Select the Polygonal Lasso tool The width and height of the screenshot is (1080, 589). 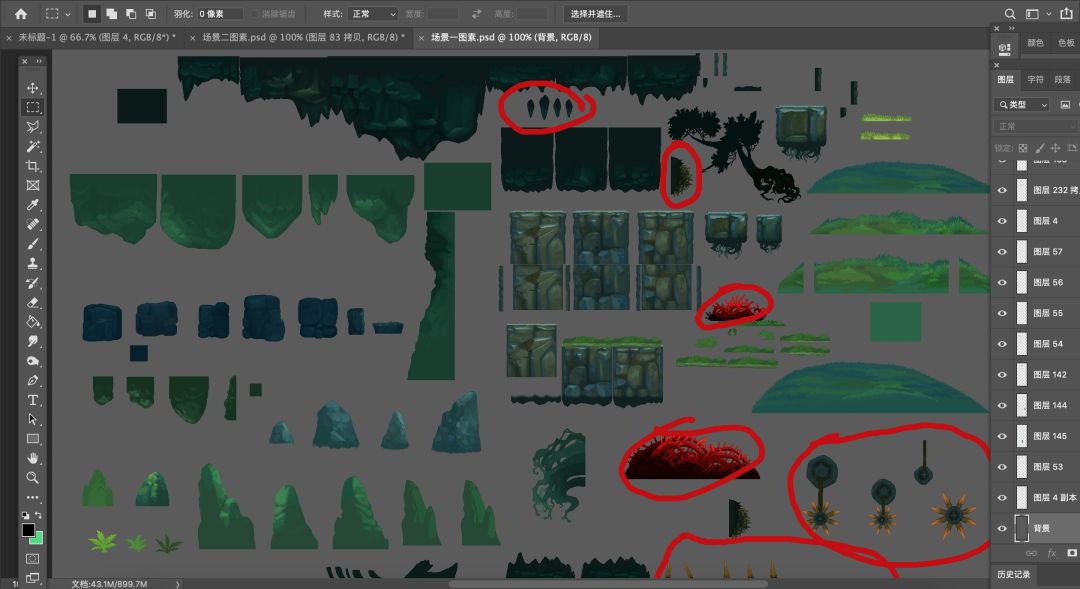pos(32,127)
